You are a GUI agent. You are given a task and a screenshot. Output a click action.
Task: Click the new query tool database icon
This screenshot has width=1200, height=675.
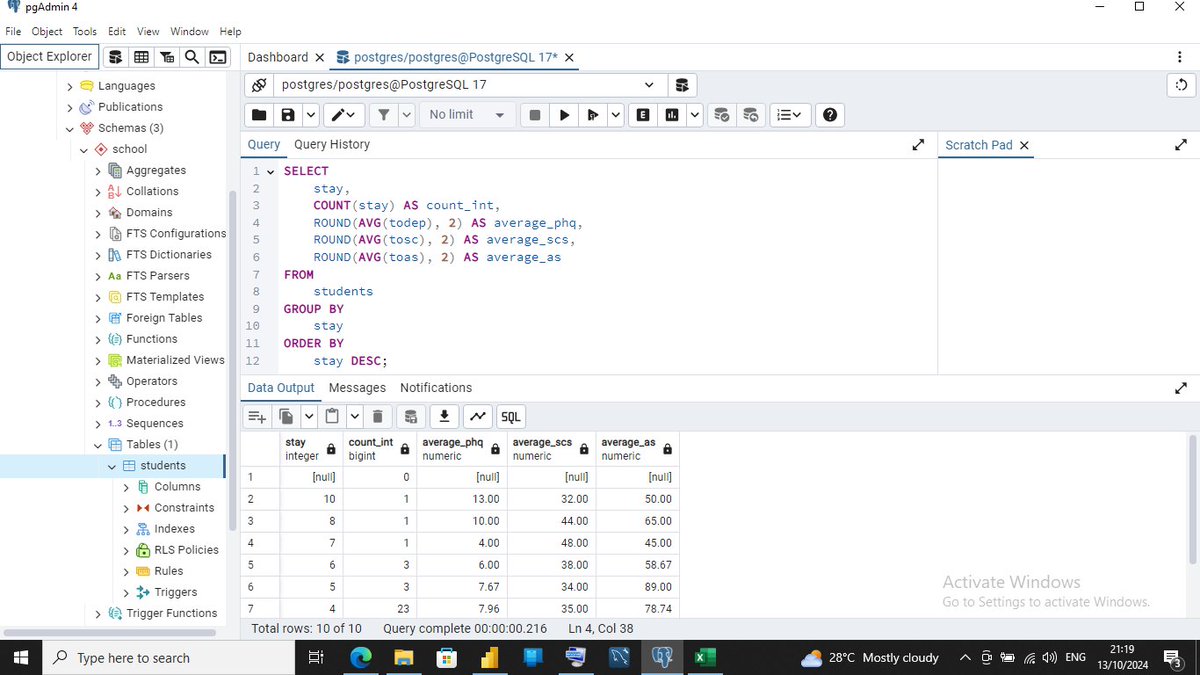coord(682,85)
